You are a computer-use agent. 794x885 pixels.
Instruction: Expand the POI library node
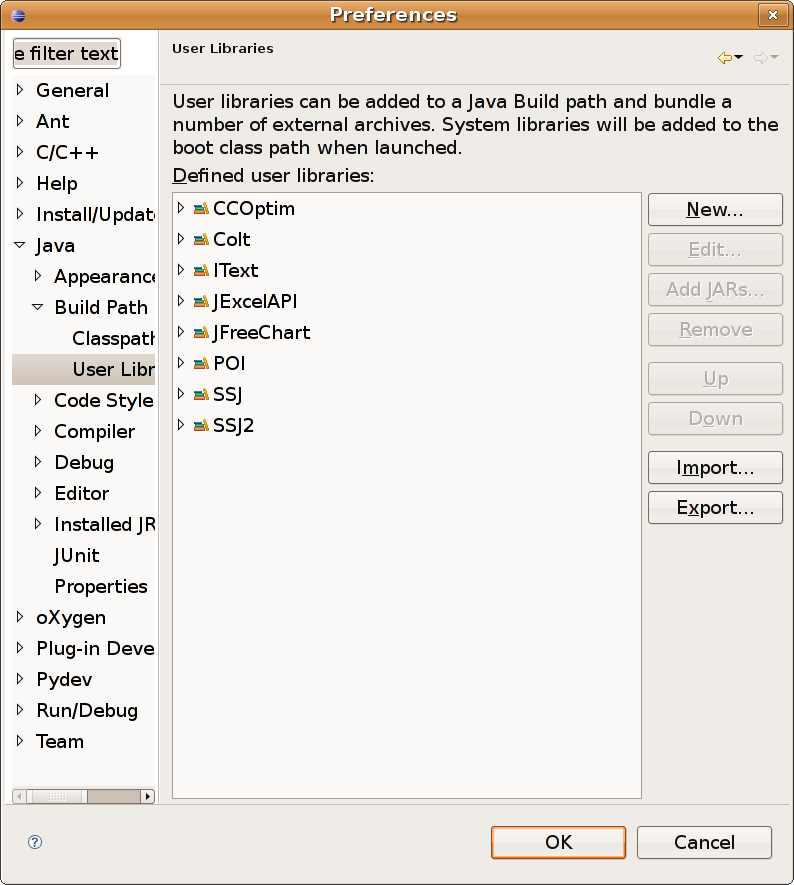coord(181,363)
